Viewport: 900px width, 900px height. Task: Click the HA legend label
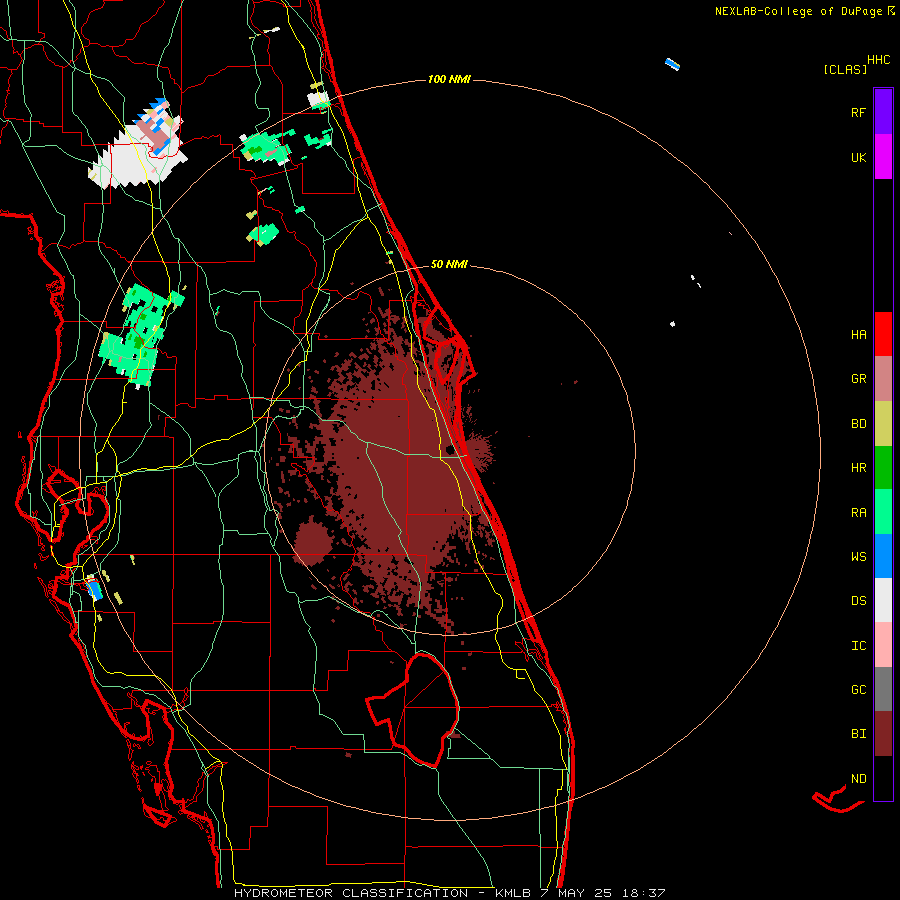859,335
